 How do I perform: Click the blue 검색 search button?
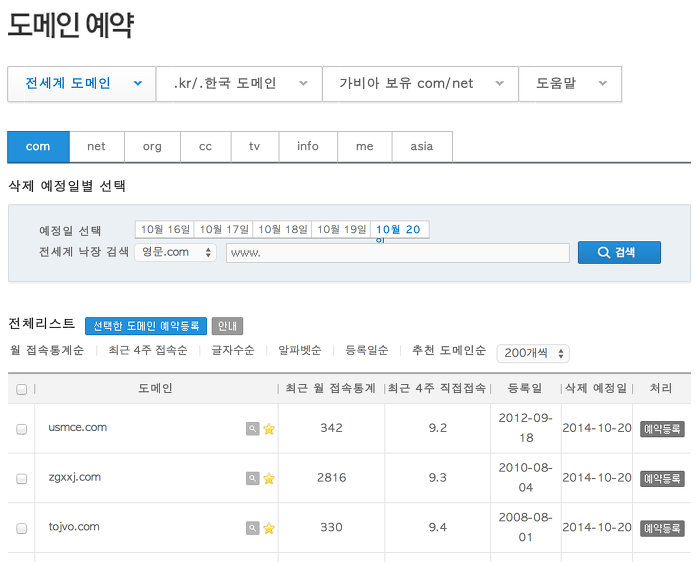619,253
